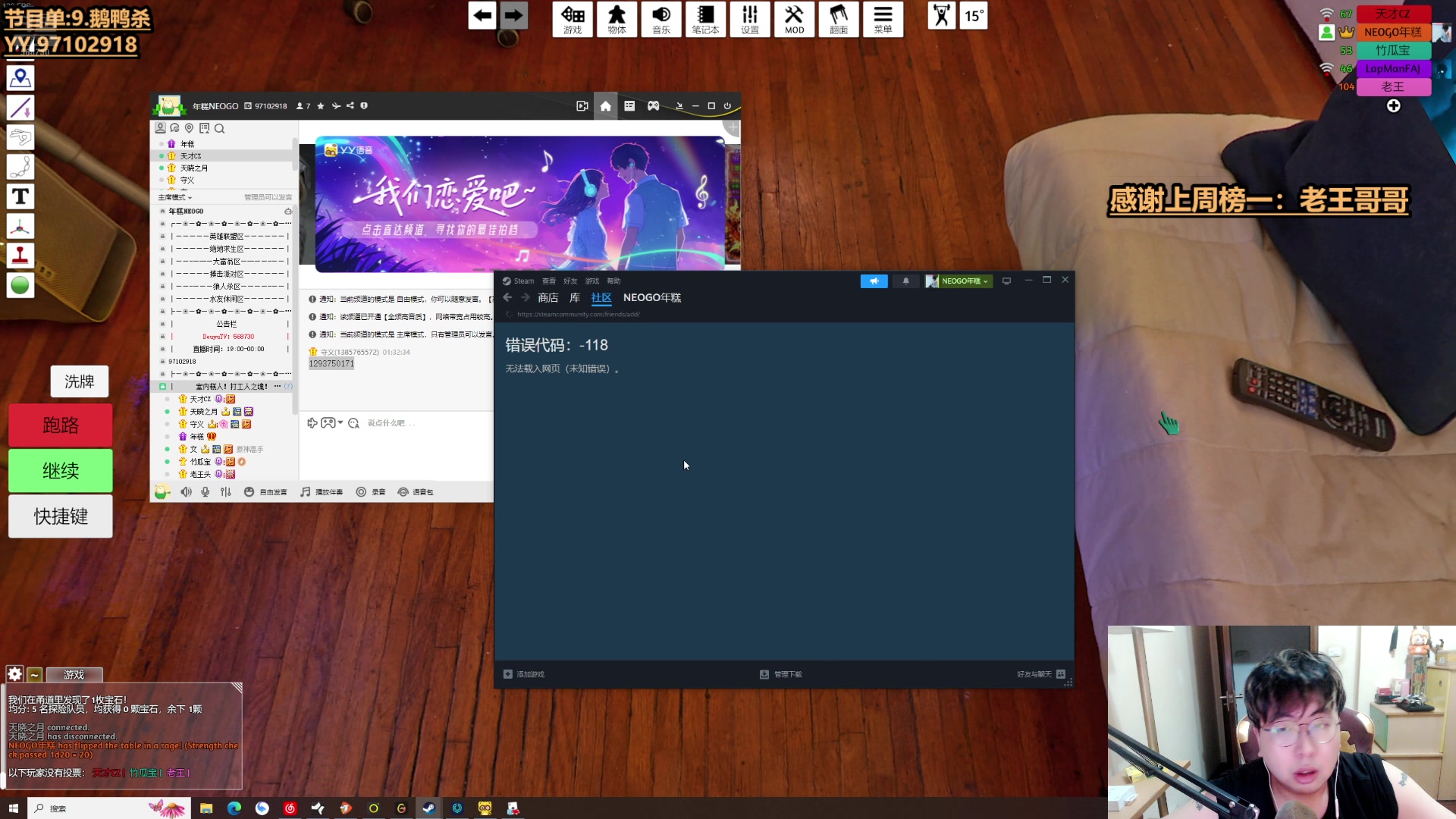Open the 音乐 (Music) panel
This screenshot has height=819, width=1456.
pos(661,19)
